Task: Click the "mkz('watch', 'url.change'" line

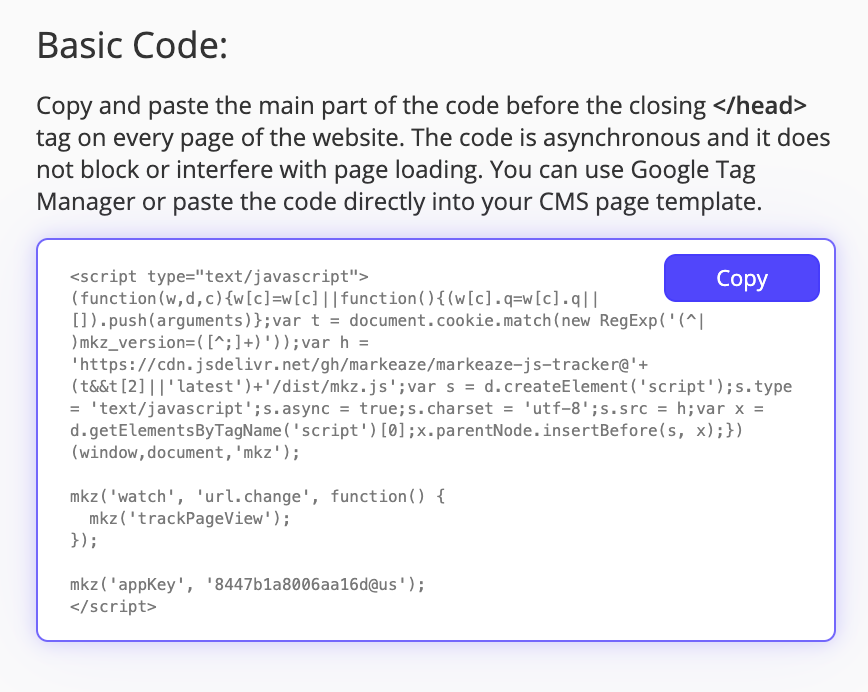Action: (257, 496)
